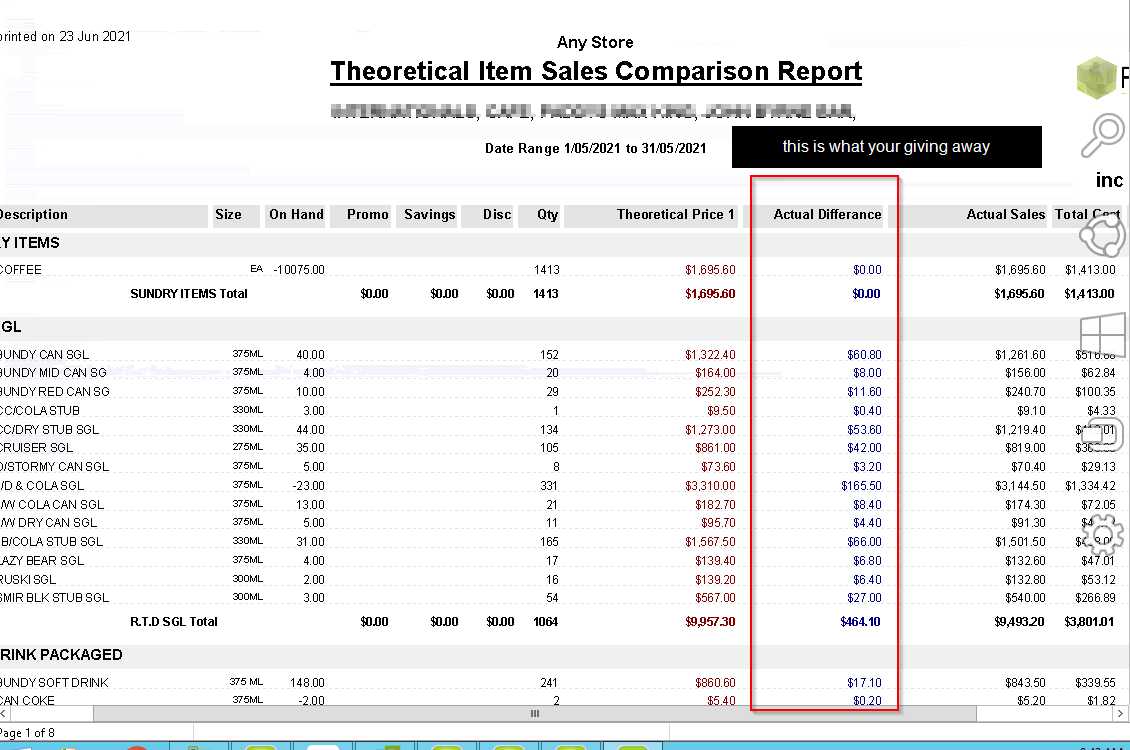Image resolution: width=1130 pixels, height=750 pixels.
Task: Open the Search charm magnifier icon
Action: pos(1103,135)
